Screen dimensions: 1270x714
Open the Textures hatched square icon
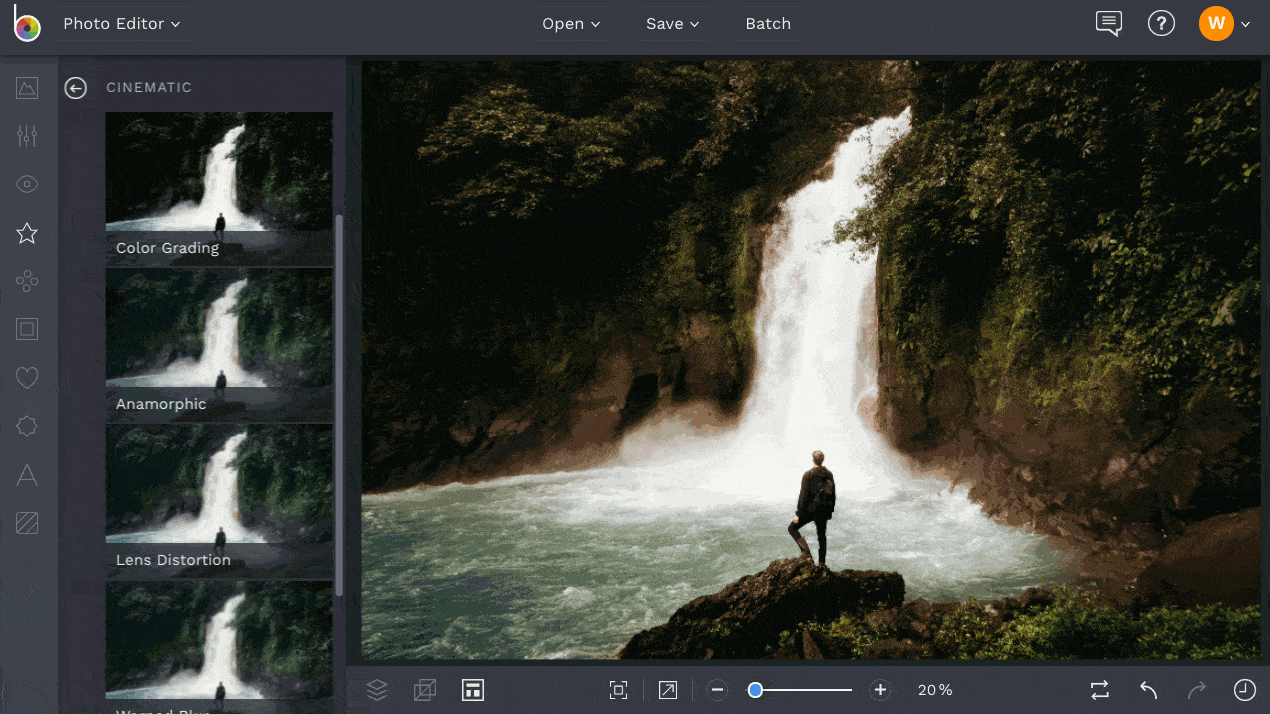(27, 523)
